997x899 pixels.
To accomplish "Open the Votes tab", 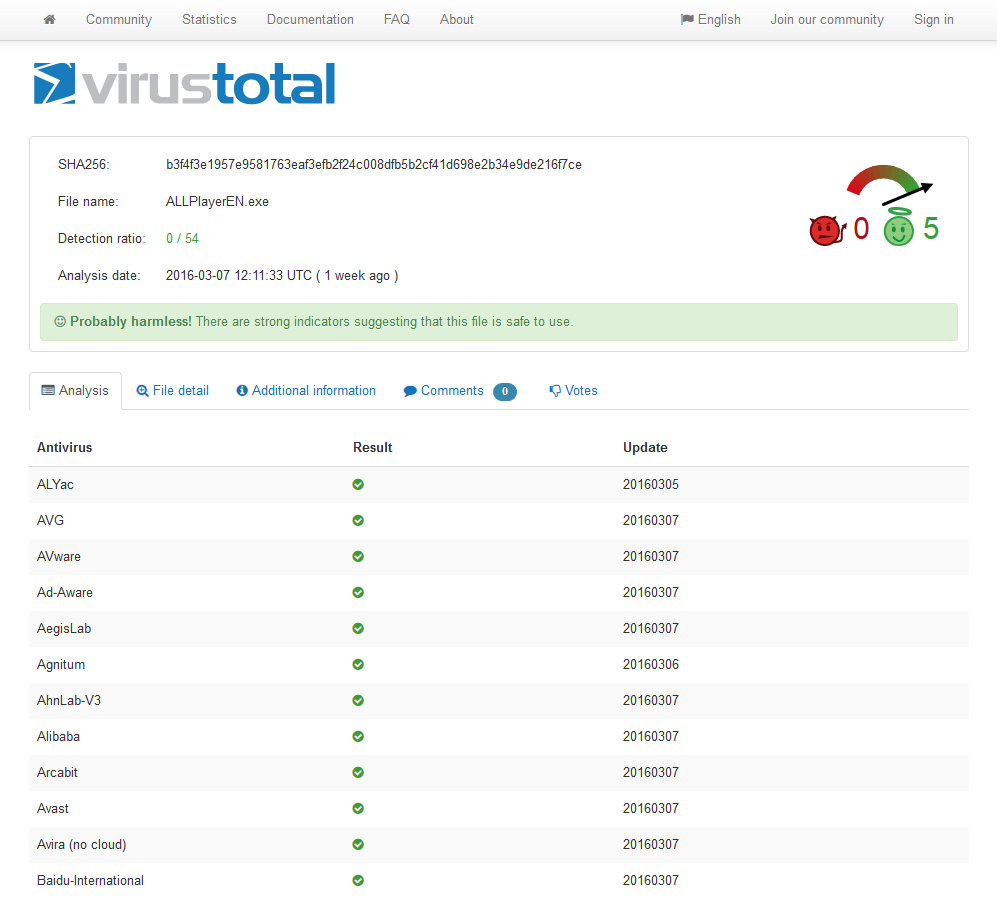I will coord(574,391).
